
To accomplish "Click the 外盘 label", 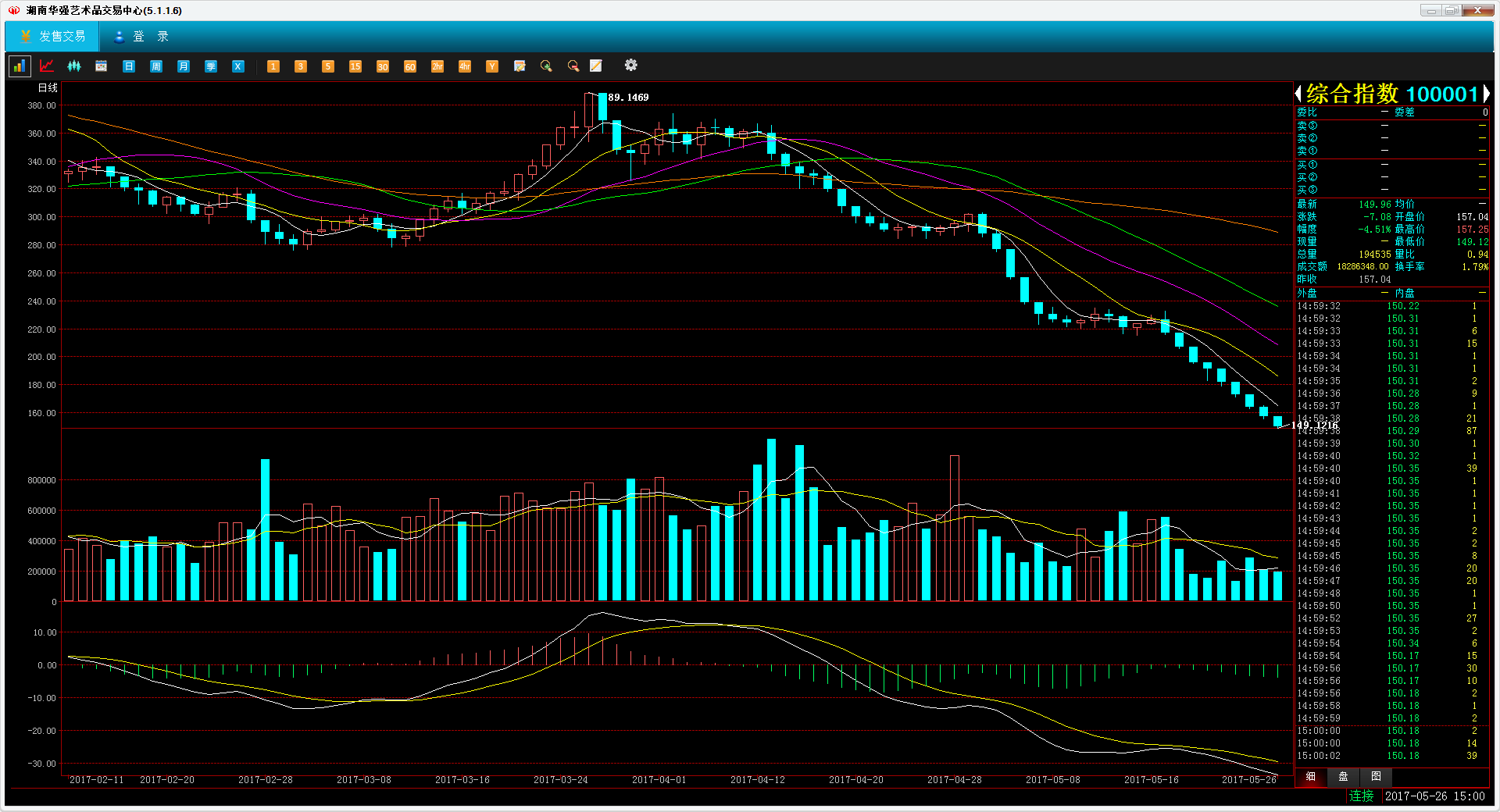I will (1307, 294).
